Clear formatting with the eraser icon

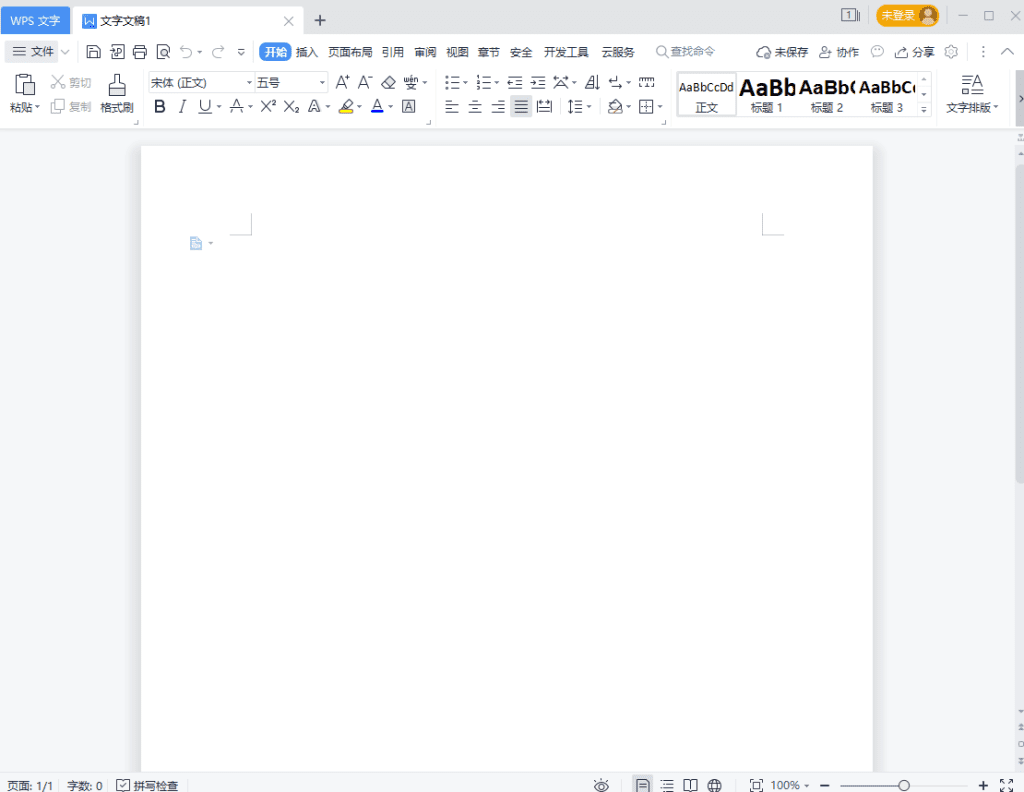[x=389, y=82]
